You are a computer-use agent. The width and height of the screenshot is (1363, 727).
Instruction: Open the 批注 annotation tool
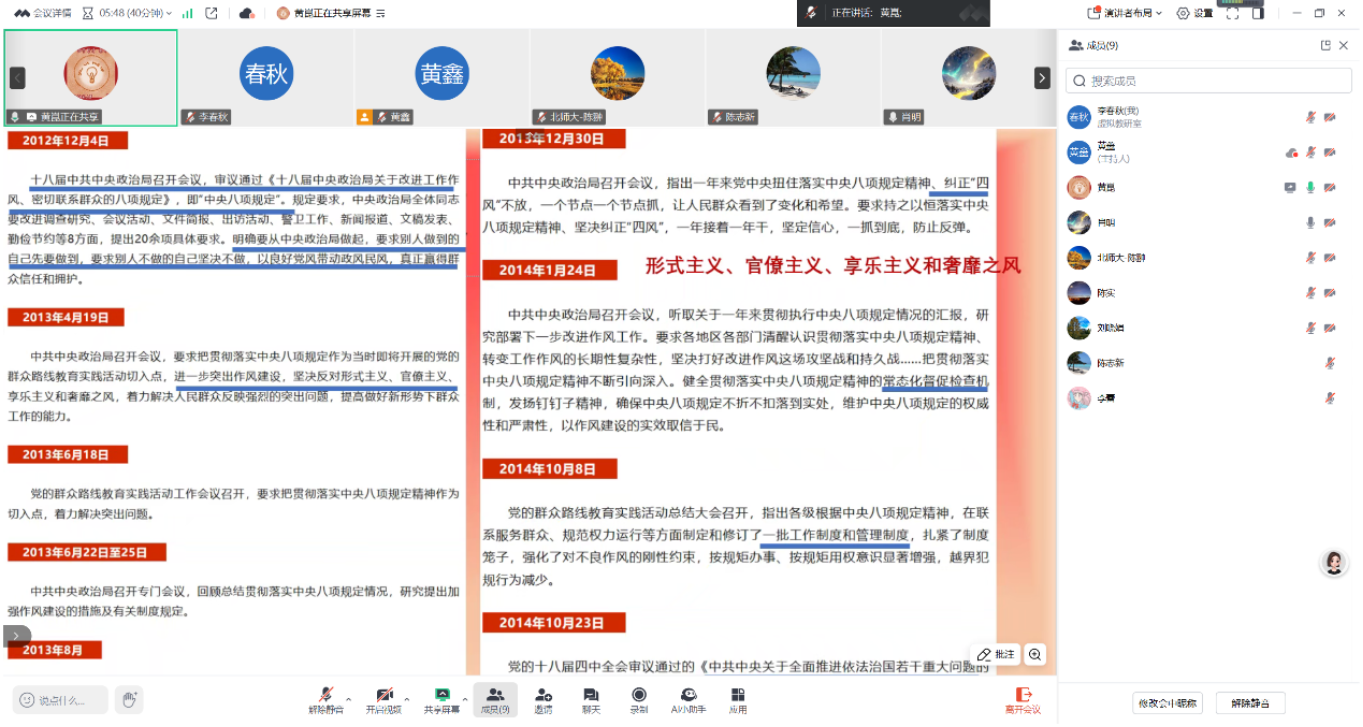[995, 654]
